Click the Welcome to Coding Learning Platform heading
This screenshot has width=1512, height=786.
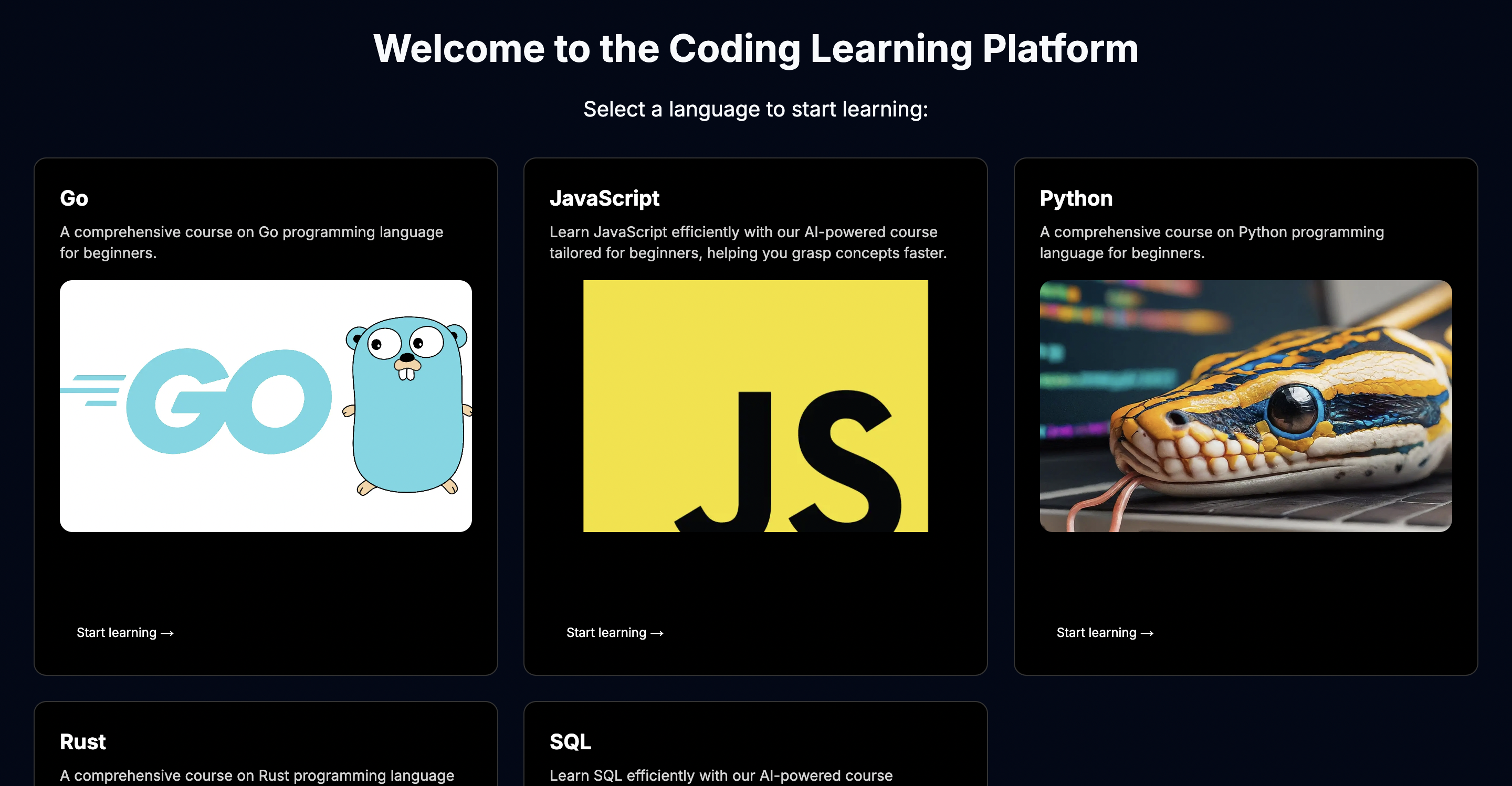(755, 48)
